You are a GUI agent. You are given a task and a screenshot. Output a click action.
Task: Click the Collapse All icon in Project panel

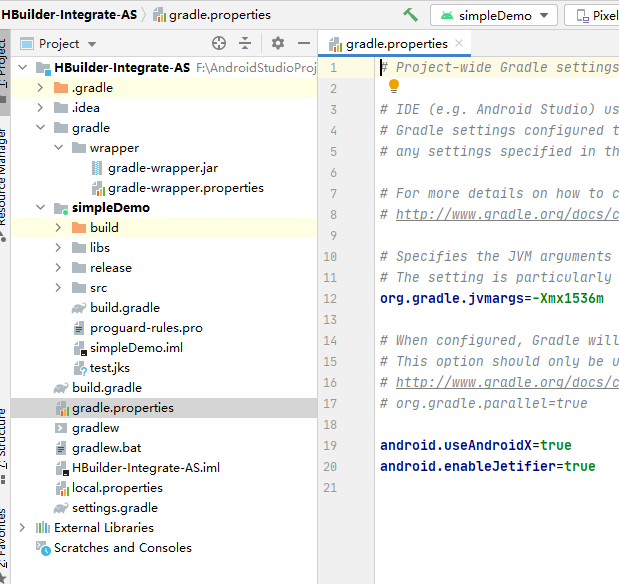(245, 43)
